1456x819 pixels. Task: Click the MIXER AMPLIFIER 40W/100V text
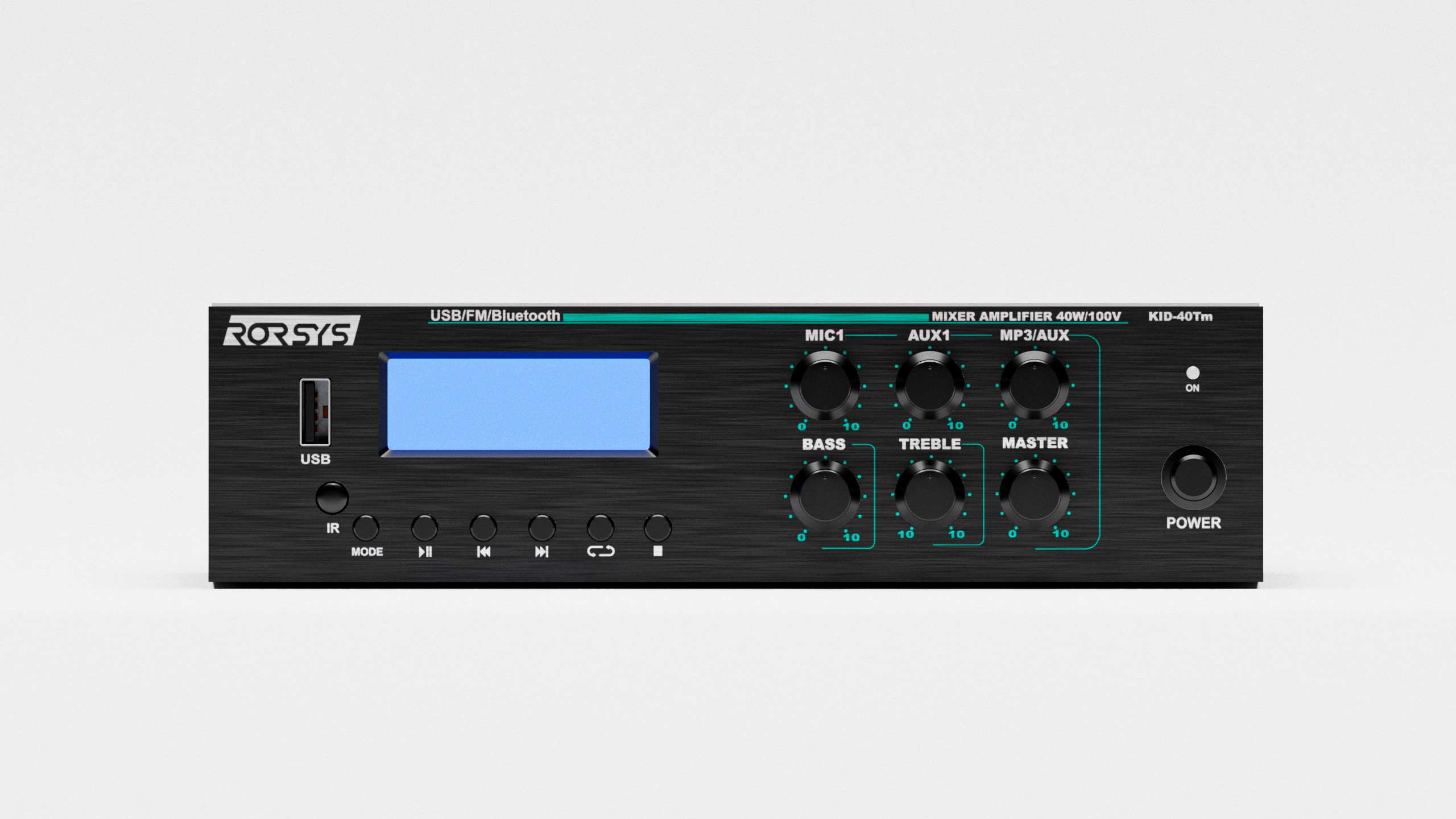coord(1026,316)
